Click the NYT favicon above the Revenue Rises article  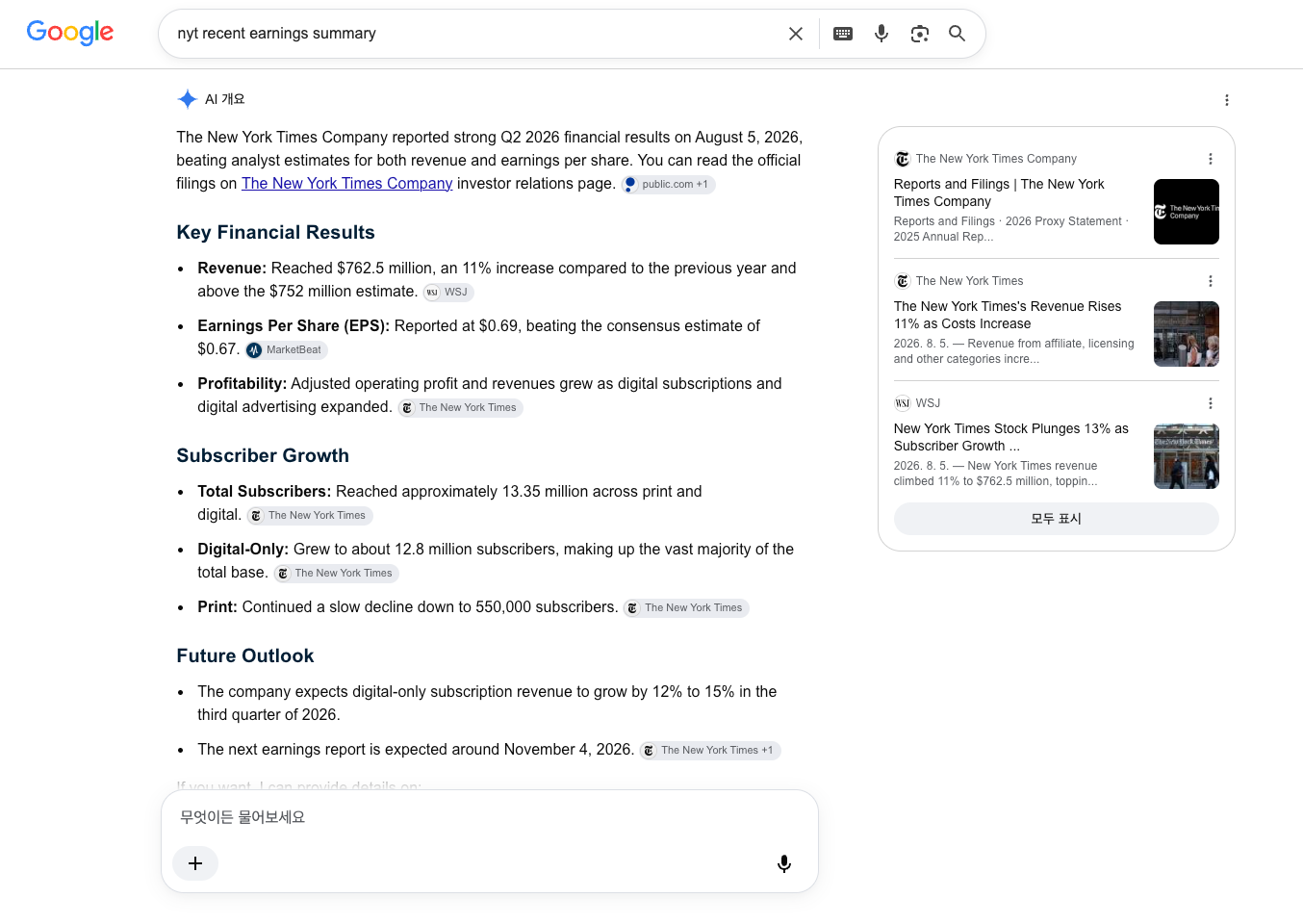pos(903,281)
